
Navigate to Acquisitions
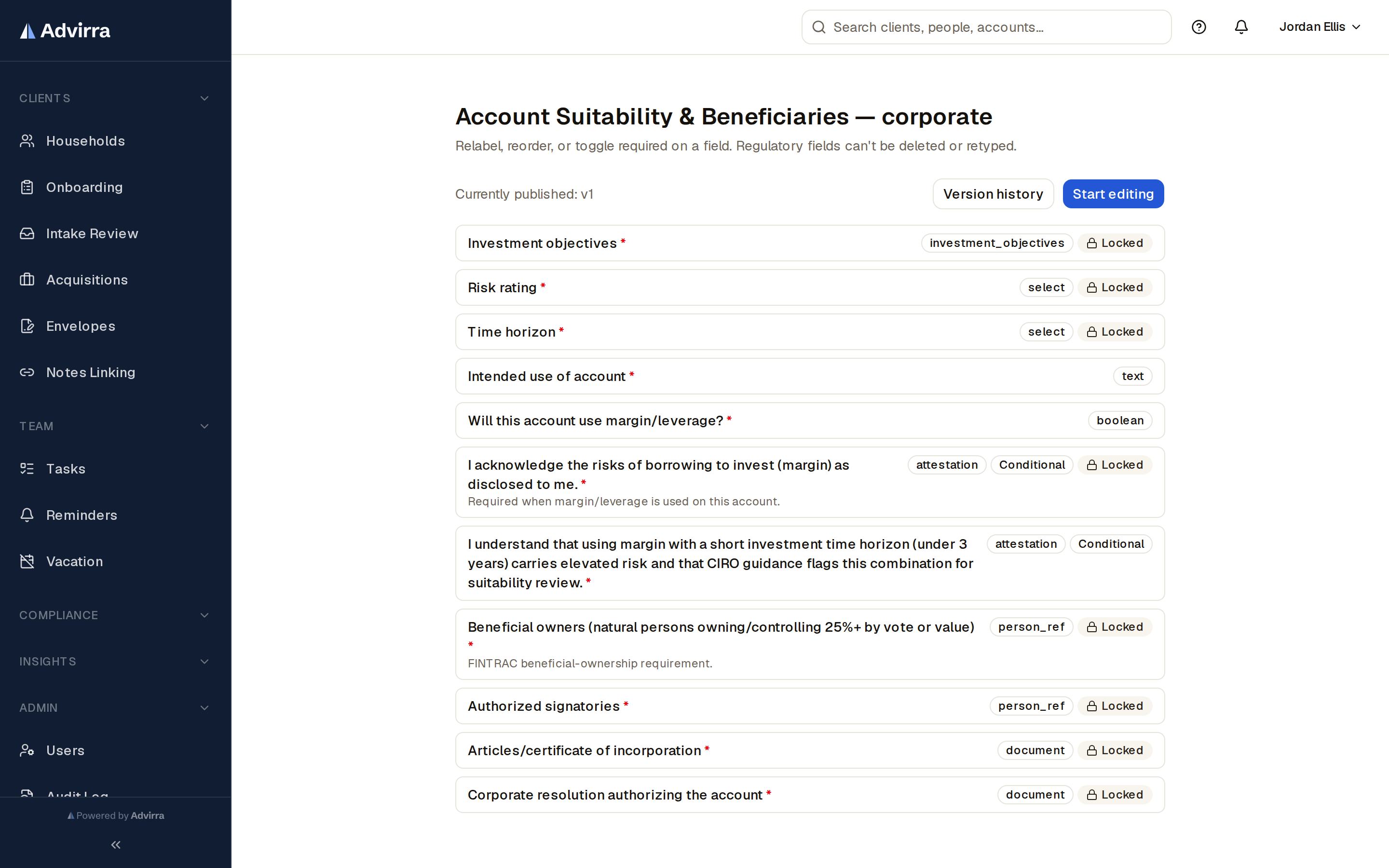[x=115, y=280]
